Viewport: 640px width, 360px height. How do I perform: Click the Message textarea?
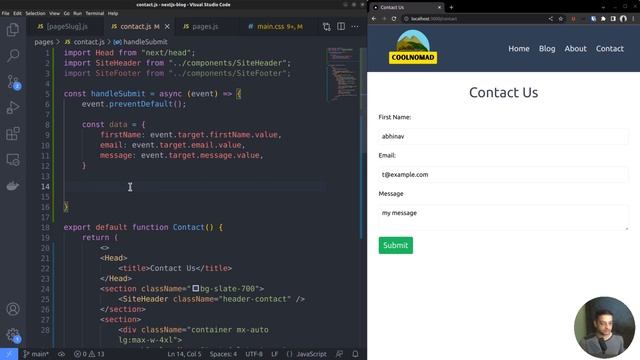pyautogui.click(x=503, y=218)
